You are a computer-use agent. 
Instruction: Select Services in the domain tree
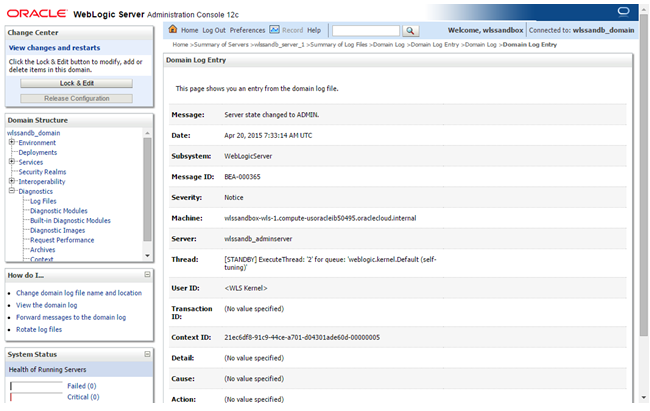tap(31, 162)
